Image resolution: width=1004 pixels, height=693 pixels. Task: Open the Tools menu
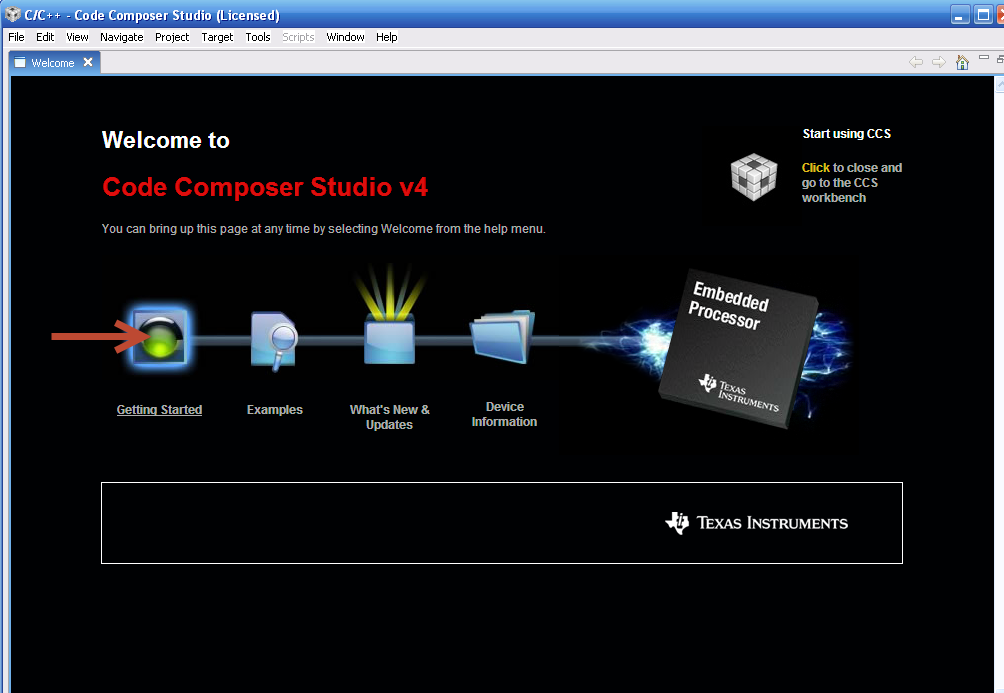pos(258,37)
